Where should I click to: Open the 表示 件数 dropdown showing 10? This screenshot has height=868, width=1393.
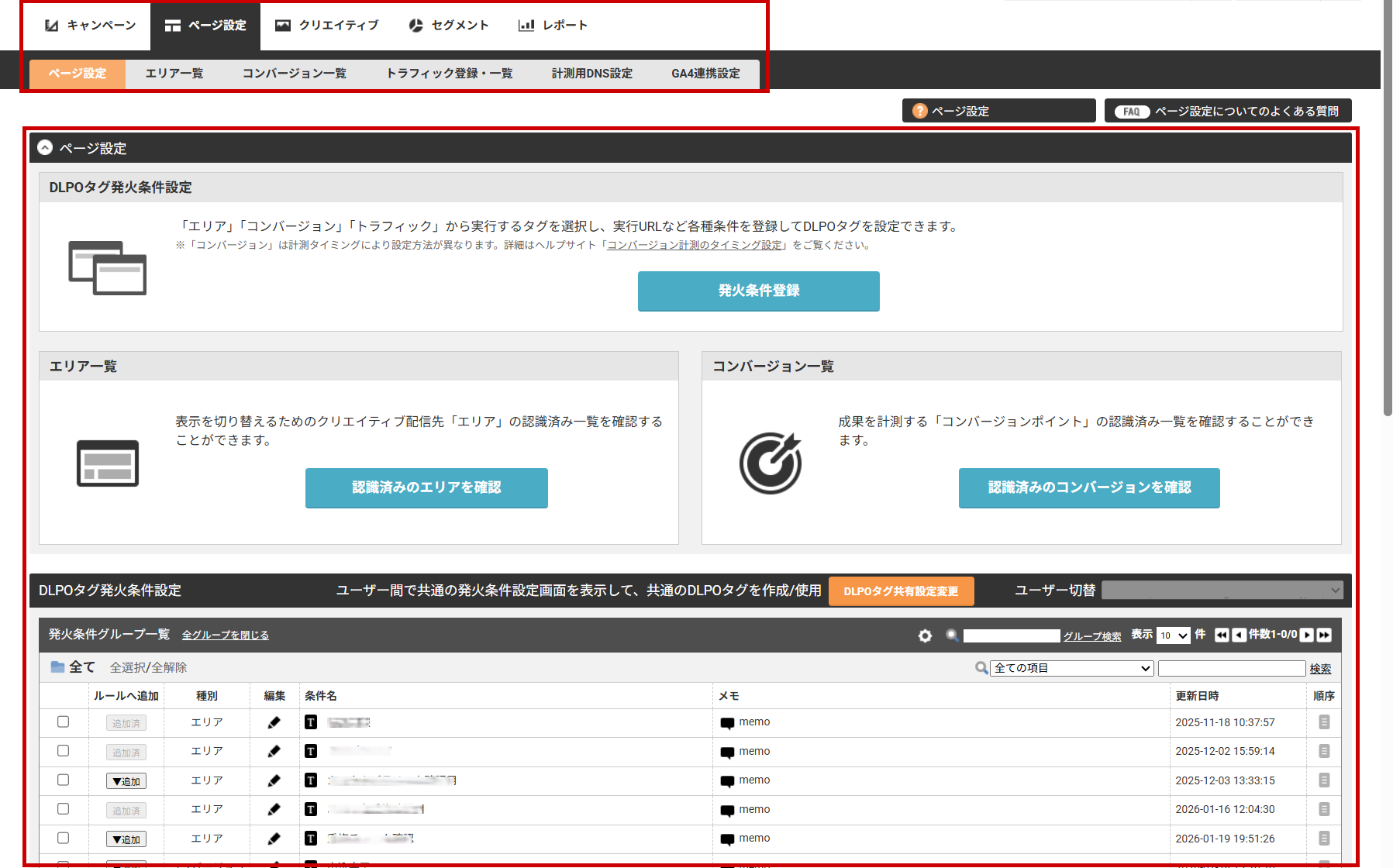pos(1173,635)
